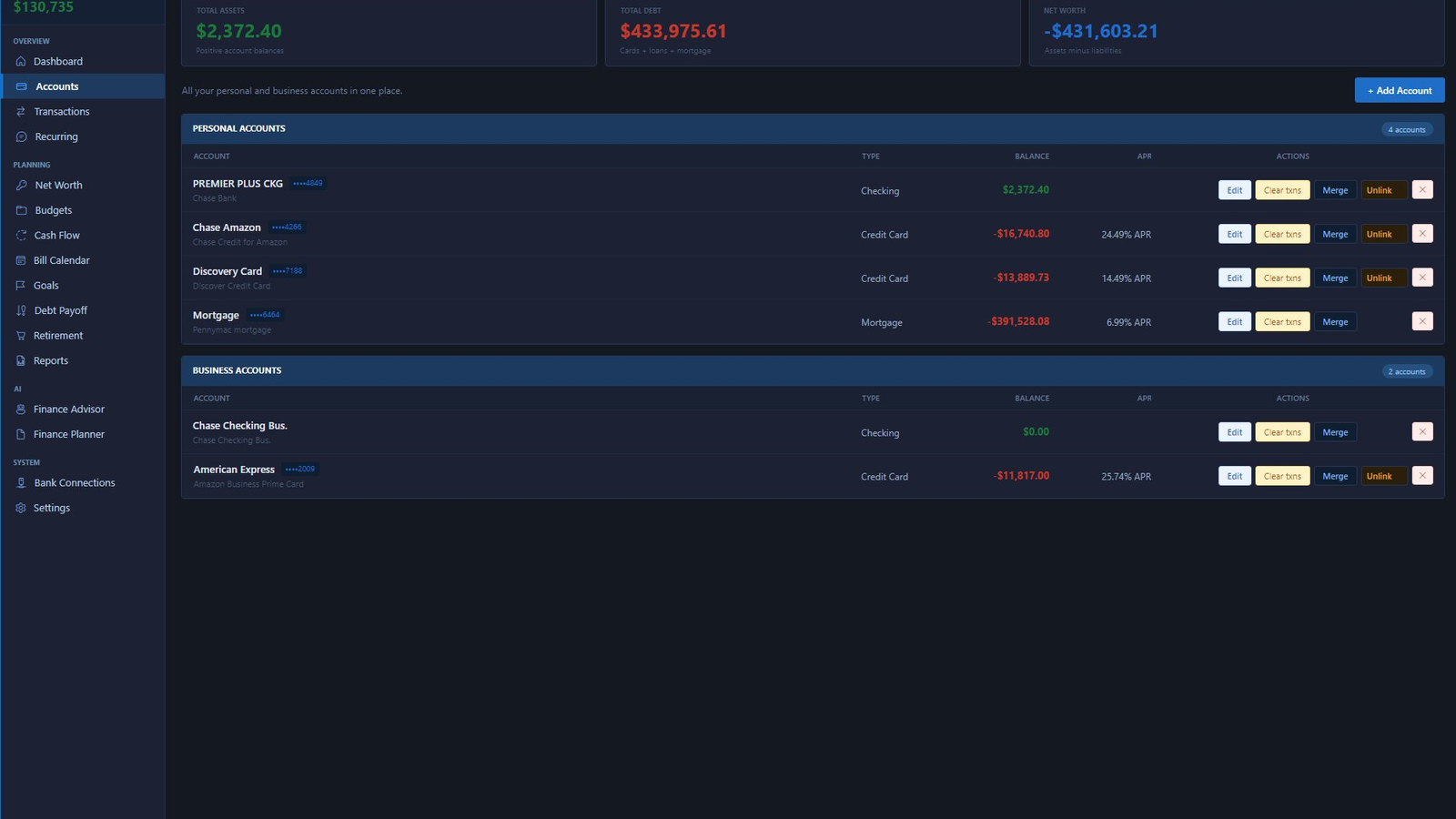This screenshot has width=1456, height=819.
Task: Click the 4 accounts badge
Action: [1407, 129]
